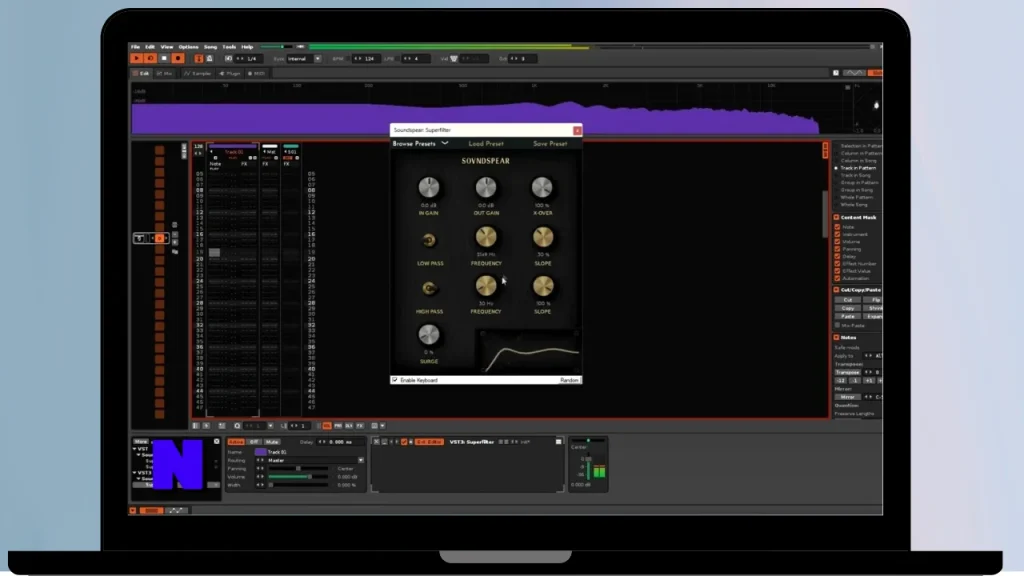
Task: Click the IN GAIN knob
Action: [428, 187]
